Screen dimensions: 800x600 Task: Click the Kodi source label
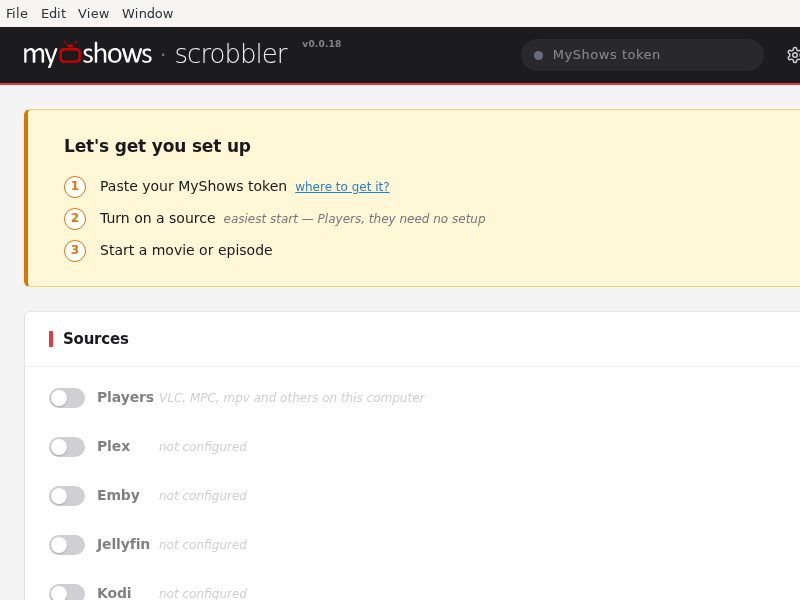click(114, 593)
